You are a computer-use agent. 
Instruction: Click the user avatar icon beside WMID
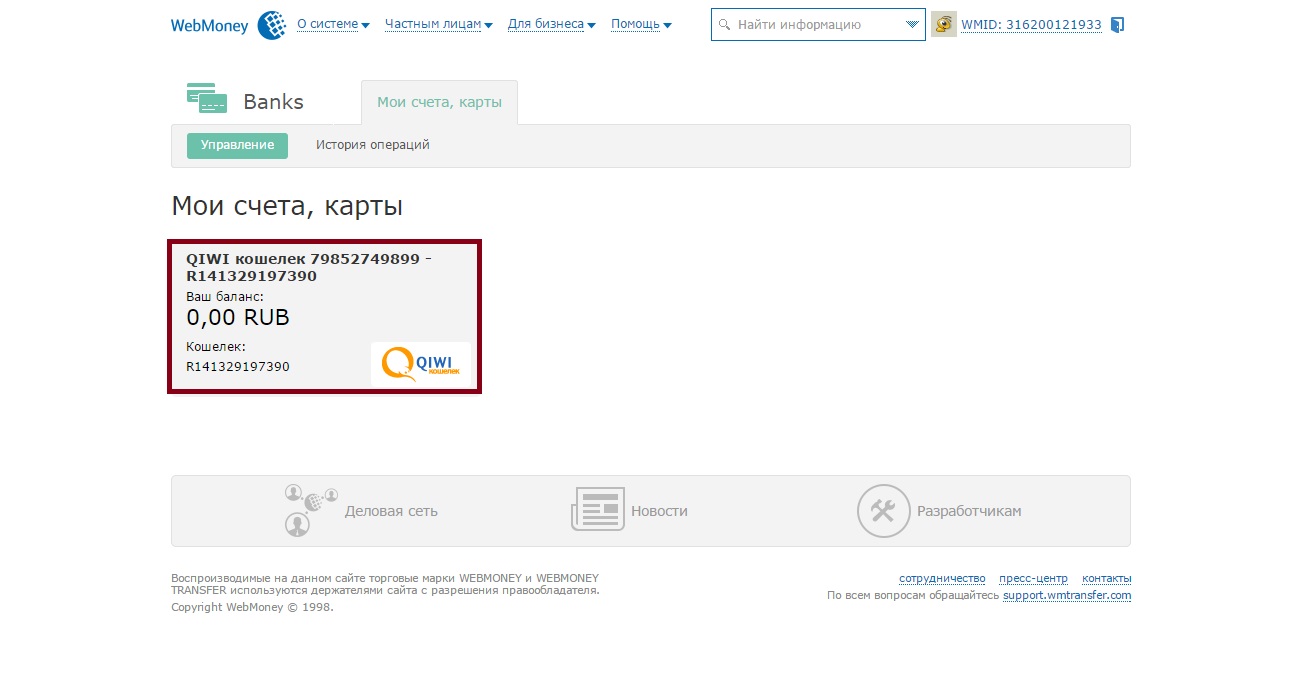pyautogui.click(x=943, y=25)
